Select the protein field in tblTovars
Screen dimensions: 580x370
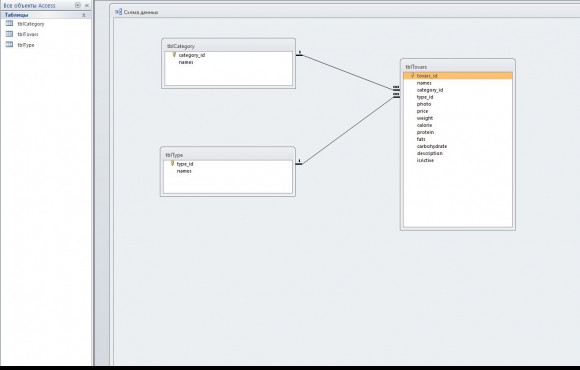coord(425,132)
